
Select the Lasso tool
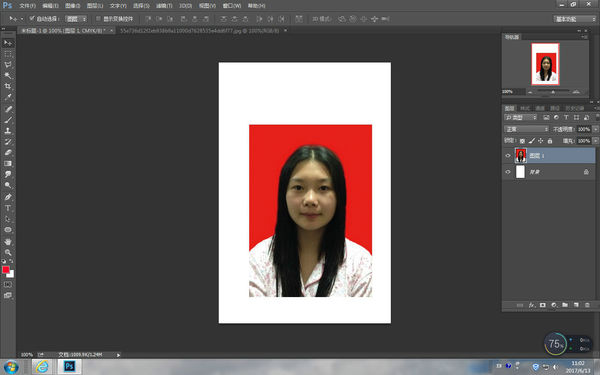8,65
